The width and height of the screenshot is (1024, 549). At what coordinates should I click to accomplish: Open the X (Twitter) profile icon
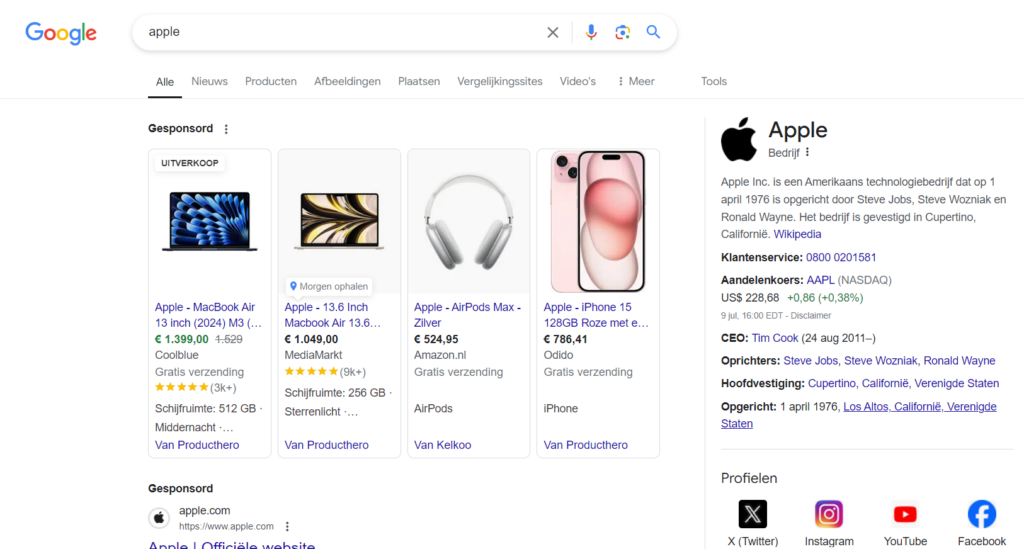[x=752, y=514]
